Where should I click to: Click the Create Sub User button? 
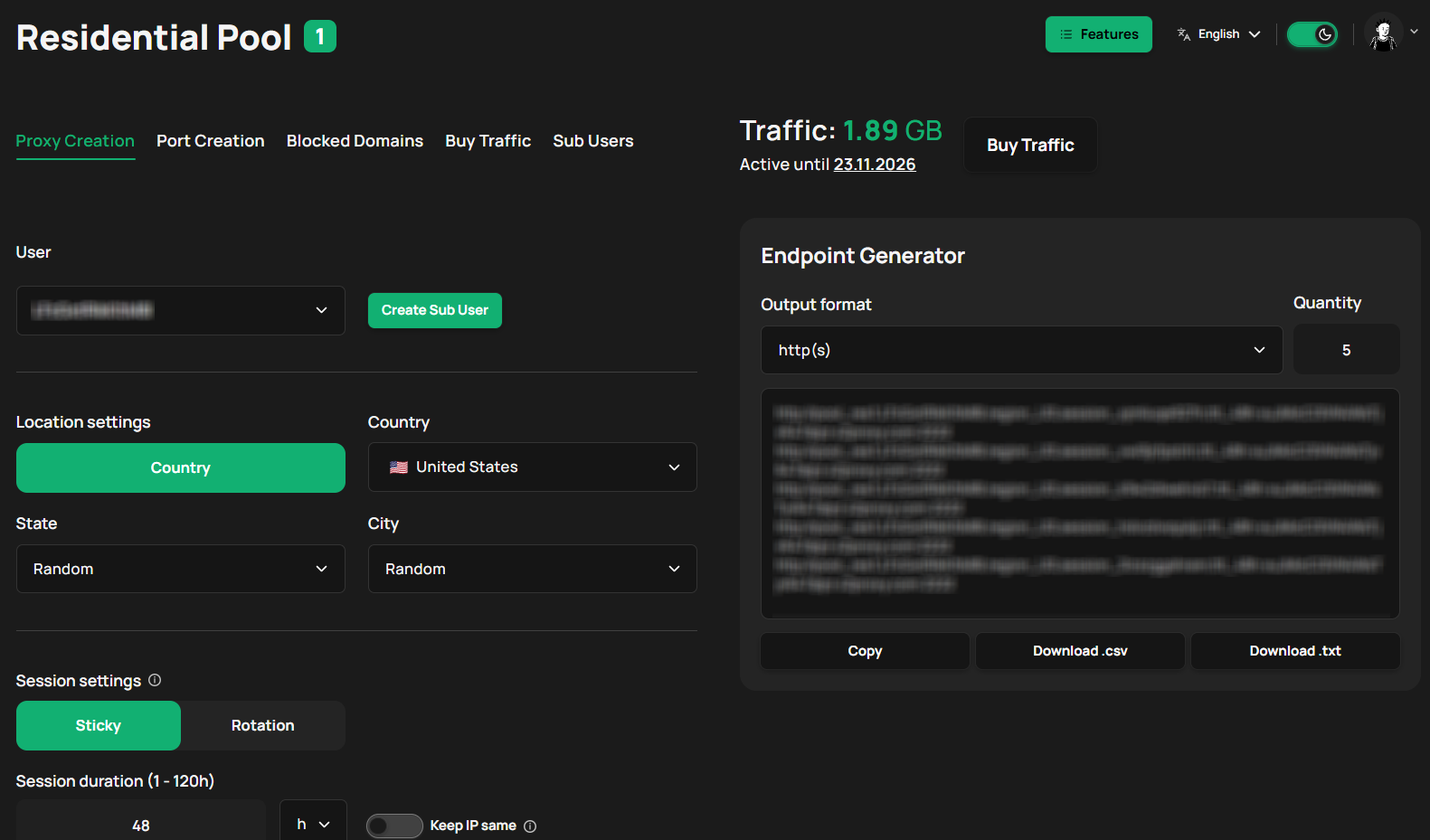pyautogui.click(x=435, y=310)
